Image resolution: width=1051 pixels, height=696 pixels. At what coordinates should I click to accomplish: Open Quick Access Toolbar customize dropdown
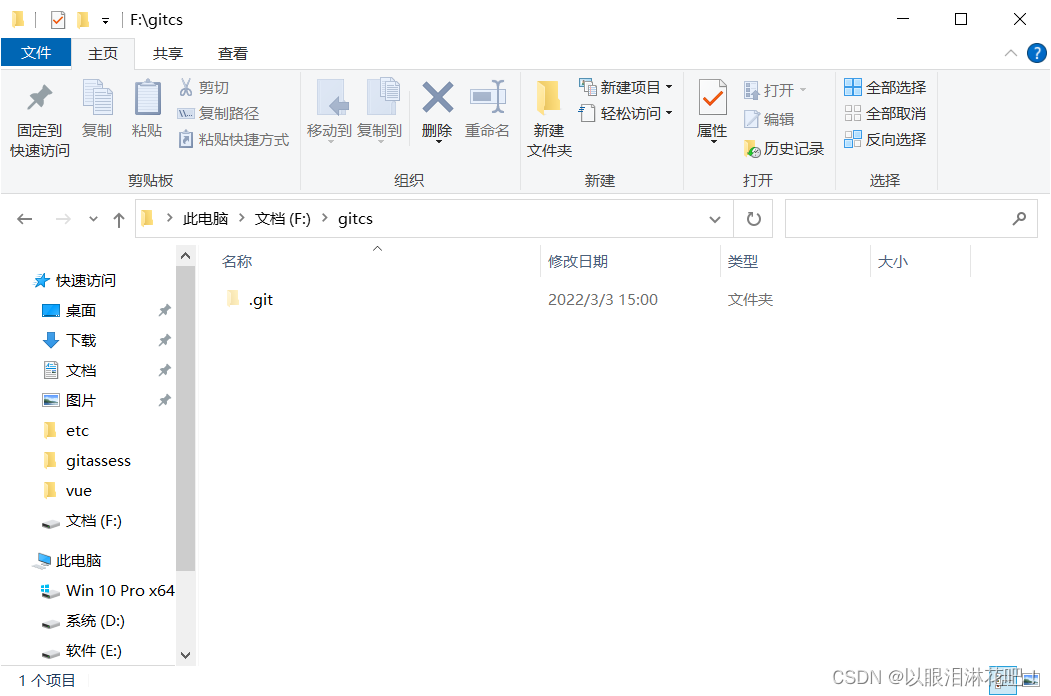pyautogui.click(x=105, y=21)
